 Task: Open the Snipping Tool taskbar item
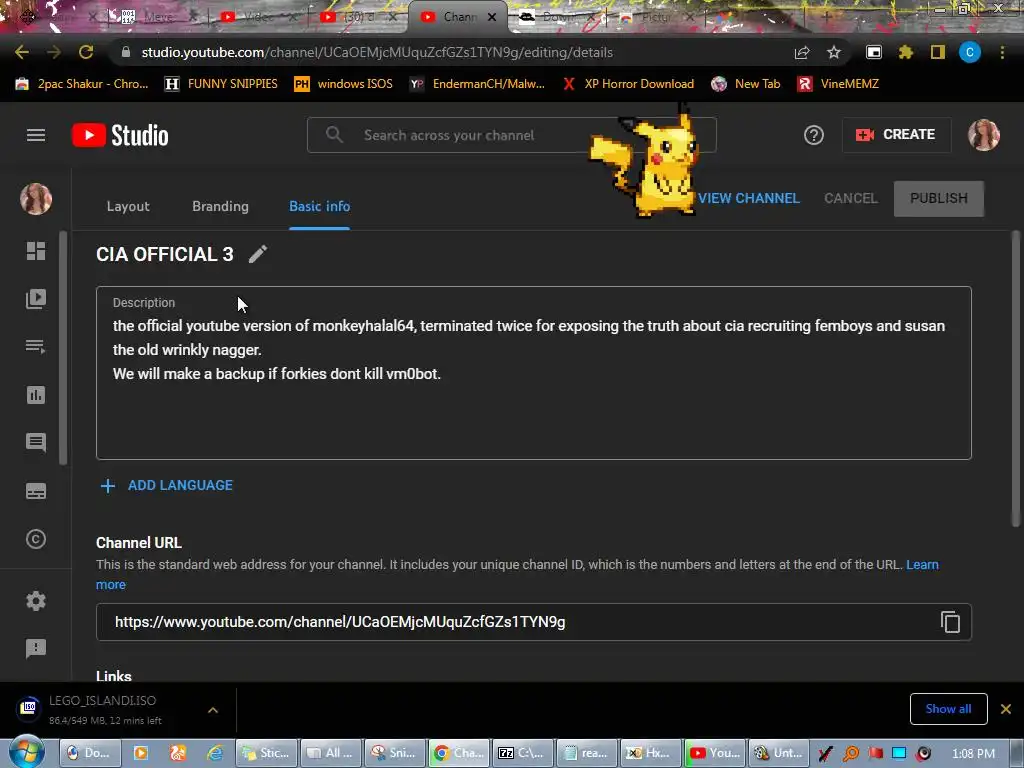tap(395, 753)
